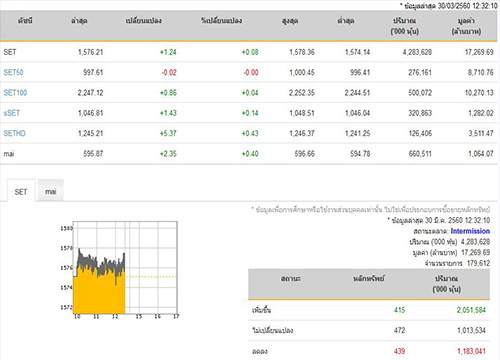
Task: Open the SET100 index link
Action: tap(15, 93)
